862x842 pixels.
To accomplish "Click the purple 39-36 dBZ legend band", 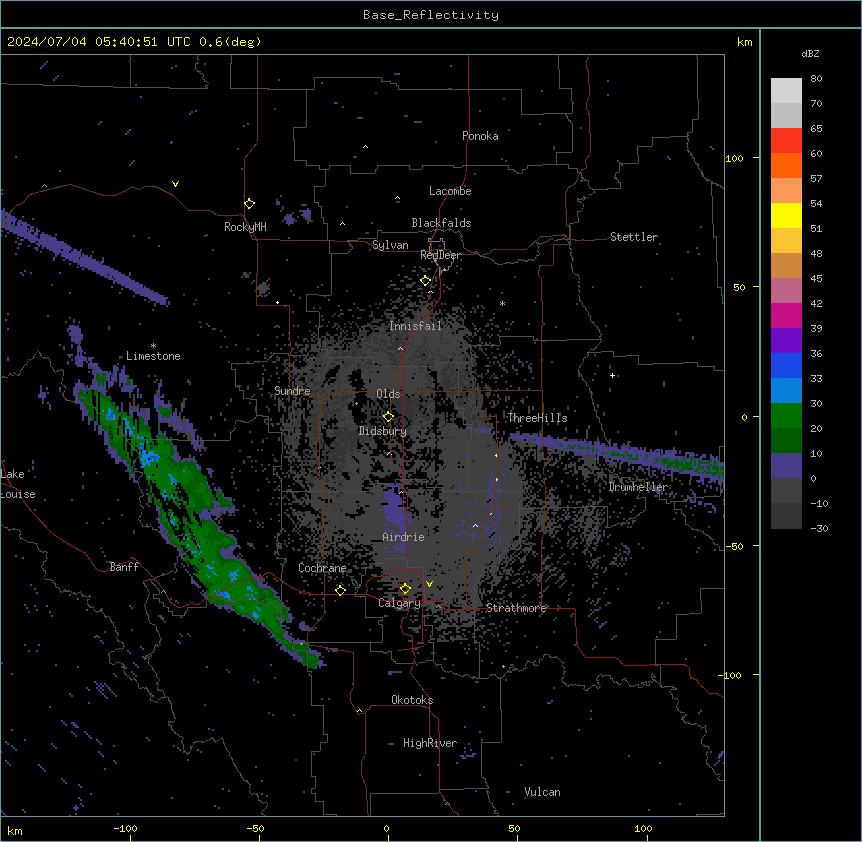I will point(786,341).
